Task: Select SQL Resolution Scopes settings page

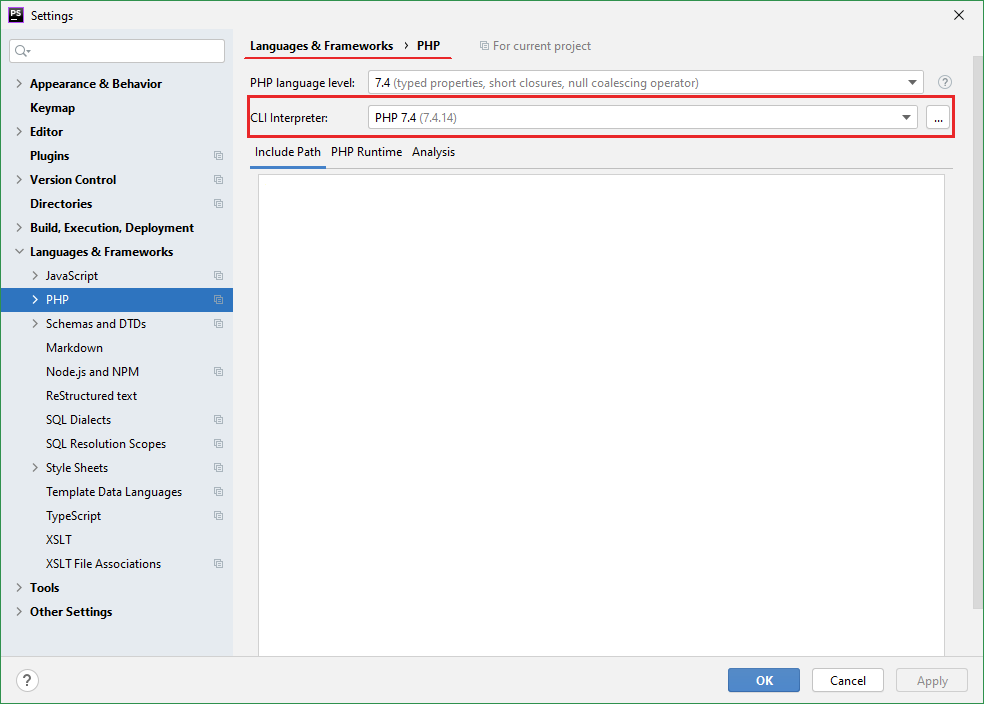Action: (x=106, y=444)
